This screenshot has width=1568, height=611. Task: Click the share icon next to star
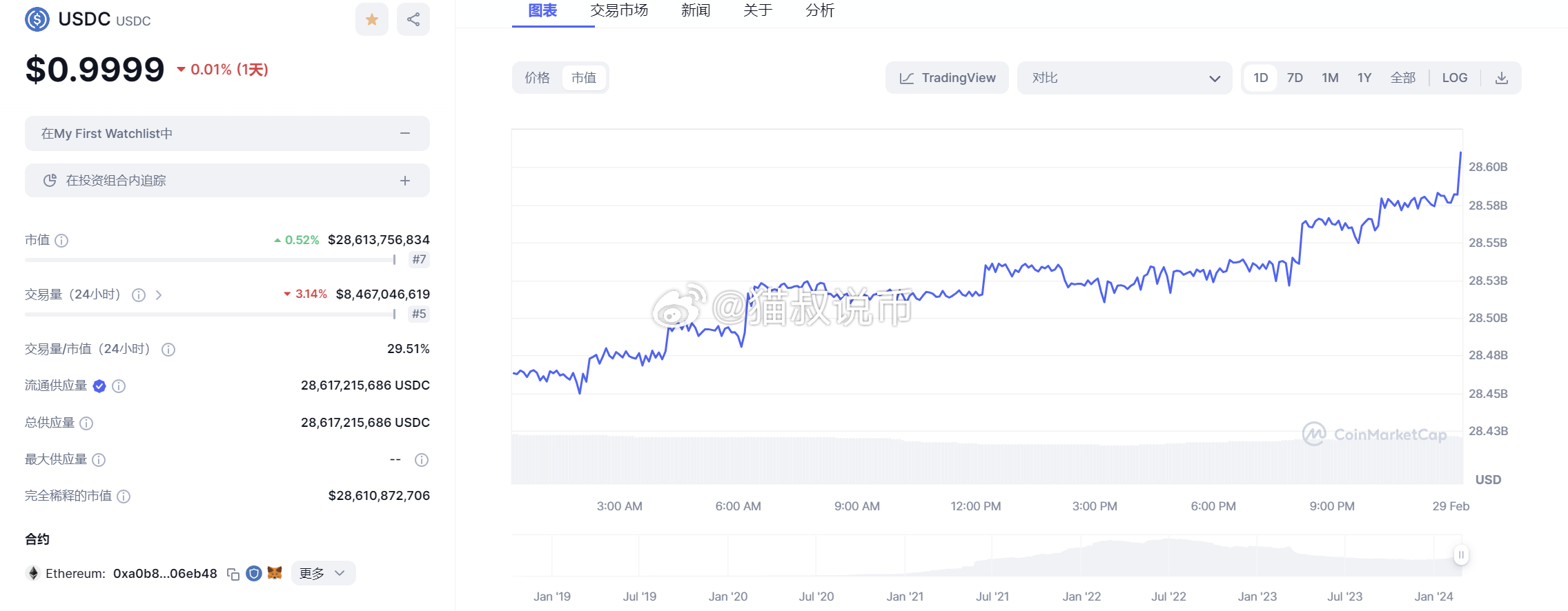413,19
